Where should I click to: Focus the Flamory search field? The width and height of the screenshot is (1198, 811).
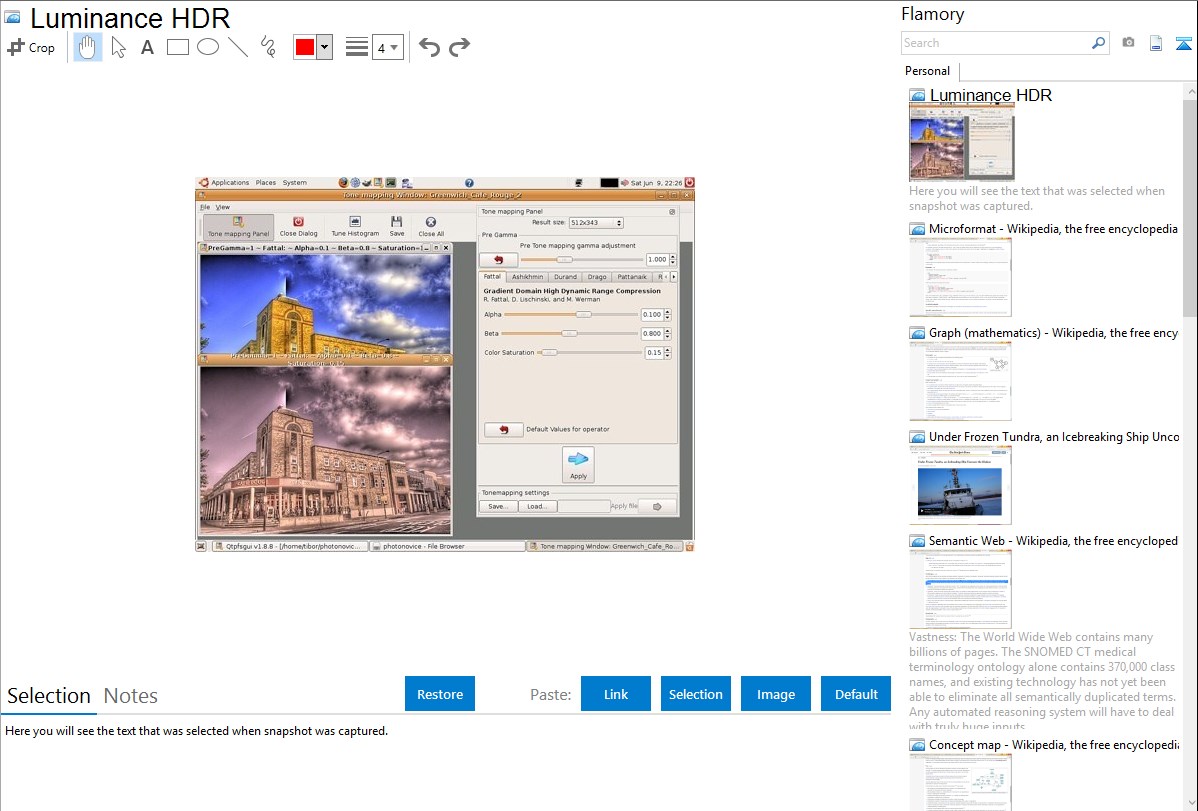coord(996,43)
